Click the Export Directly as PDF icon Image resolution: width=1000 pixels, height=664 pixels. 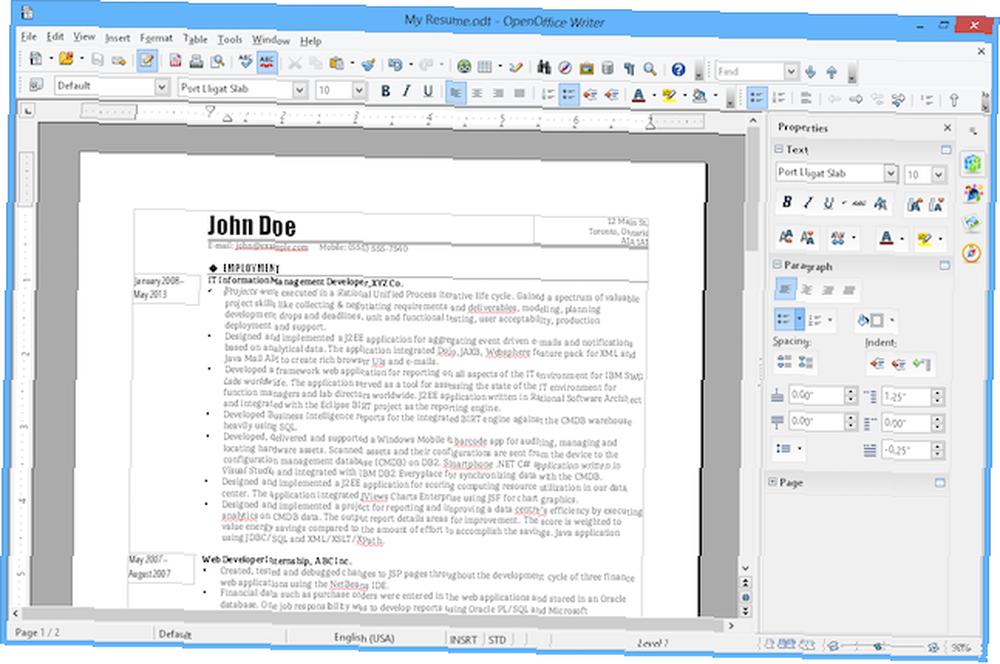point(175,61)
